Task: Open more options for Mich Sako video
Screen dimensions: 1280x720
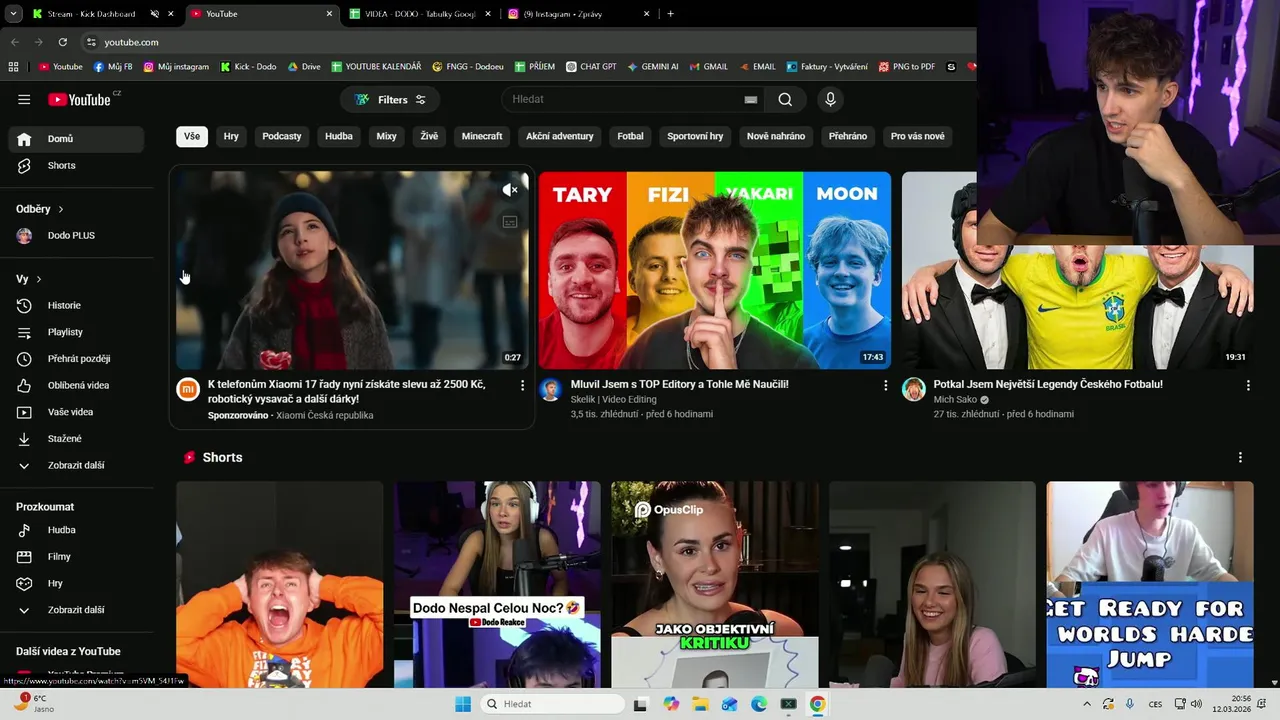Action: pos(1248,385)
